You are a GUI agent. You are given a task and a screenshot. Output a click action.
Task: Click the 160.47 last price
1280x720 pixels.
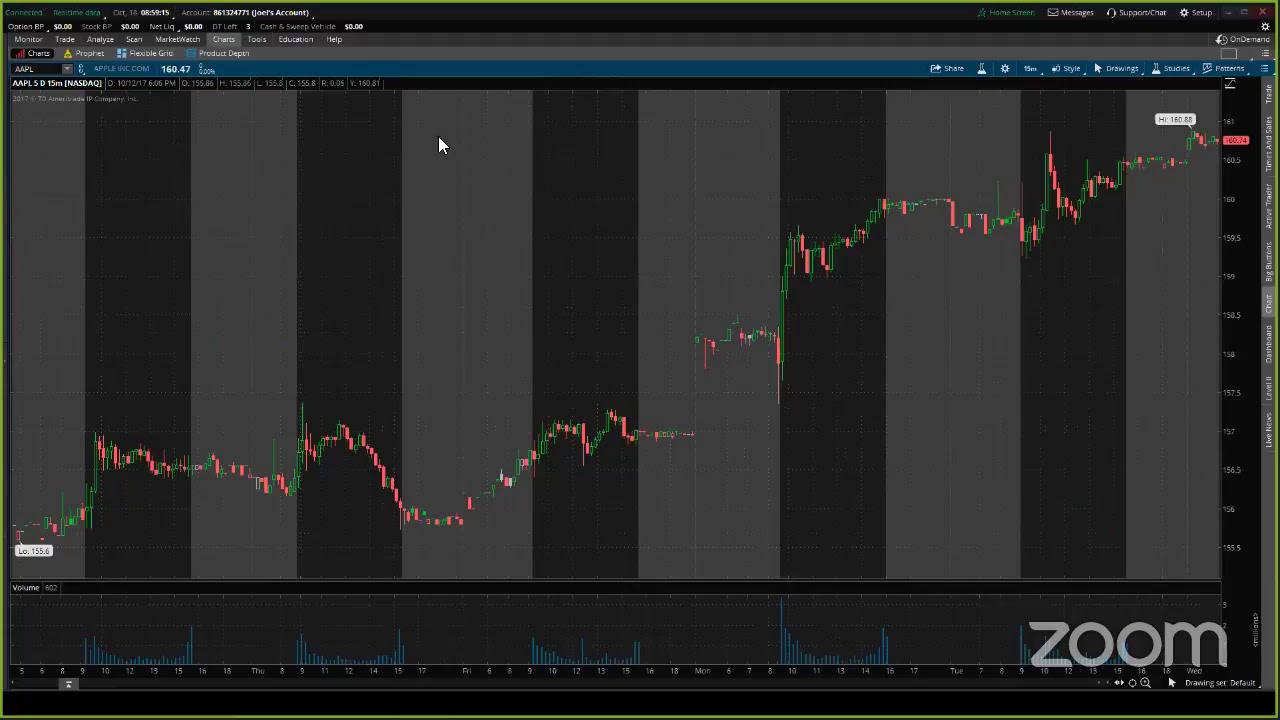175,69
